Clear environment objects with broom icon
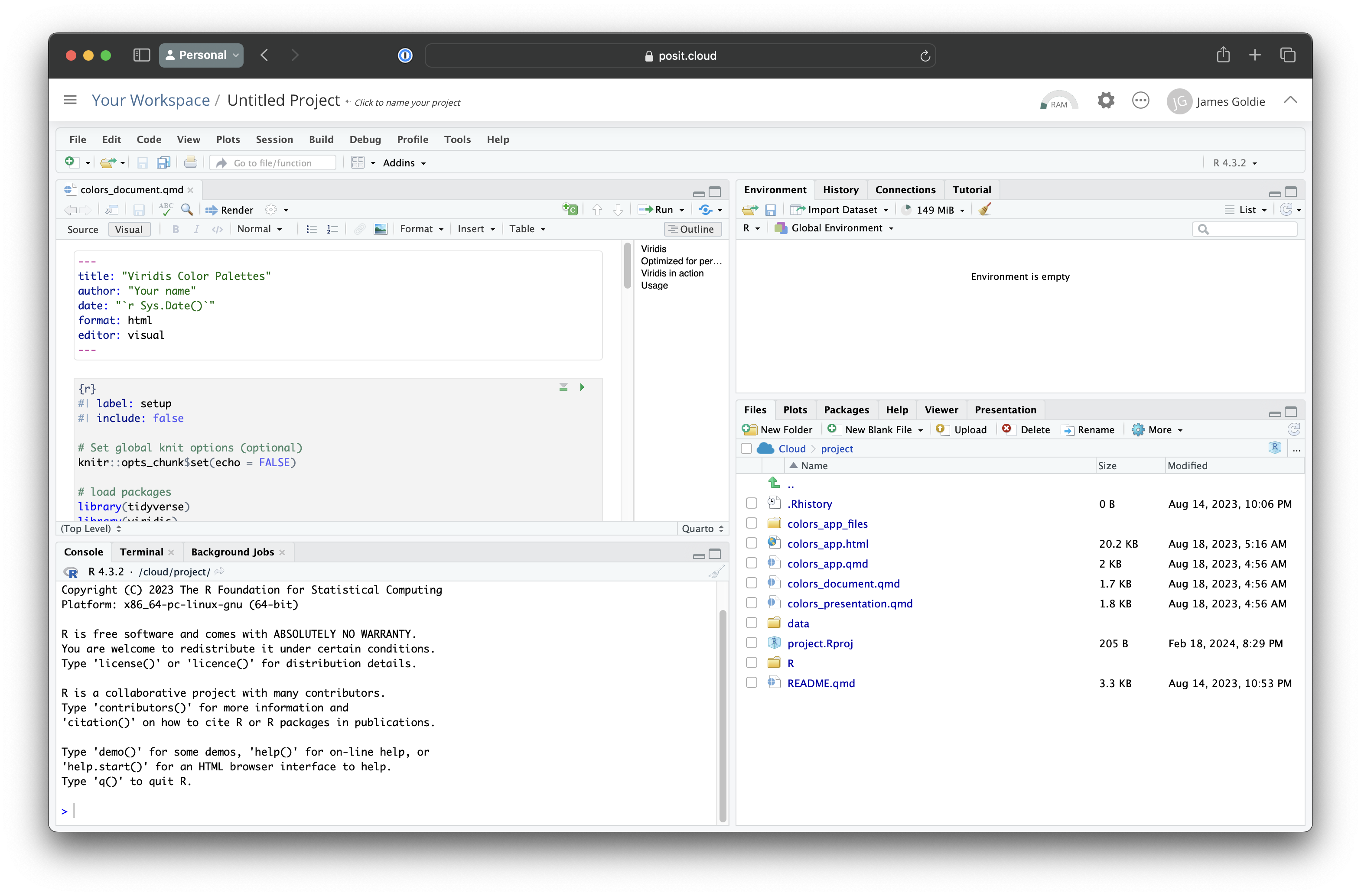Viewport: 1361px width, 896px height. (x=984, y=210)
